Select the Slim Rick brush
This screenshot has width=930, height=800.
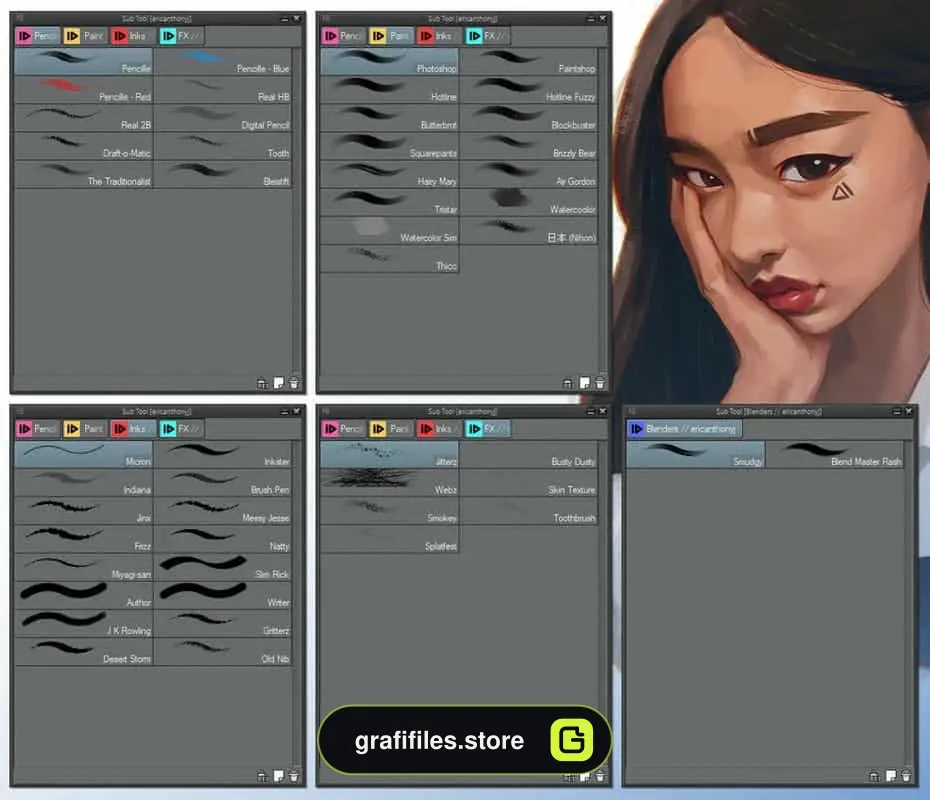click(x=223, y=567)
